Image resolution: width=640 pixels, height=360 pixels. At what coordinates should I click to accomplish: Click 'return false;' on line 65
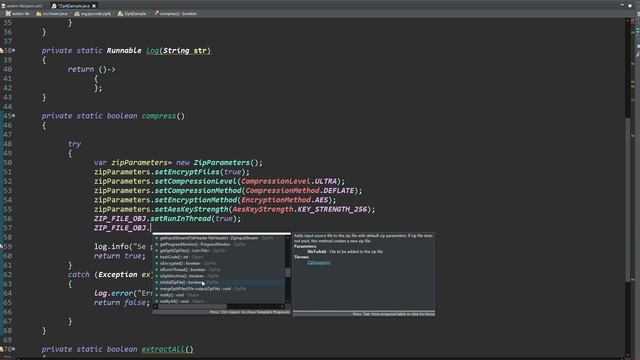(122, 302)
